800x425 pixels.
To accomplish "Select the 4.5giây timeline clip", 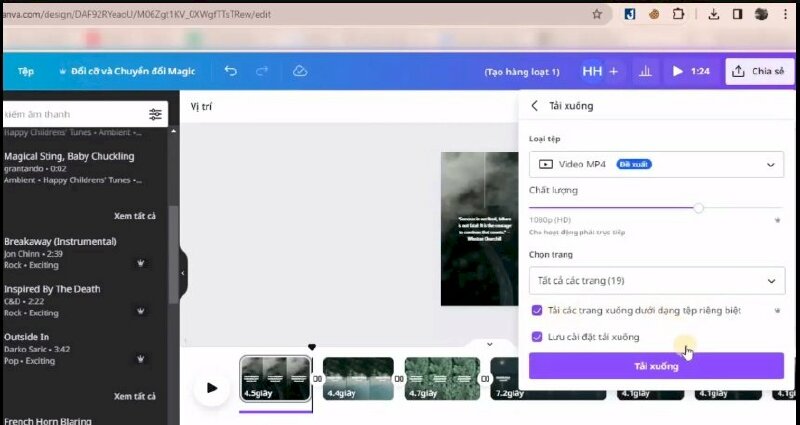I will click(x=276, y=379).
